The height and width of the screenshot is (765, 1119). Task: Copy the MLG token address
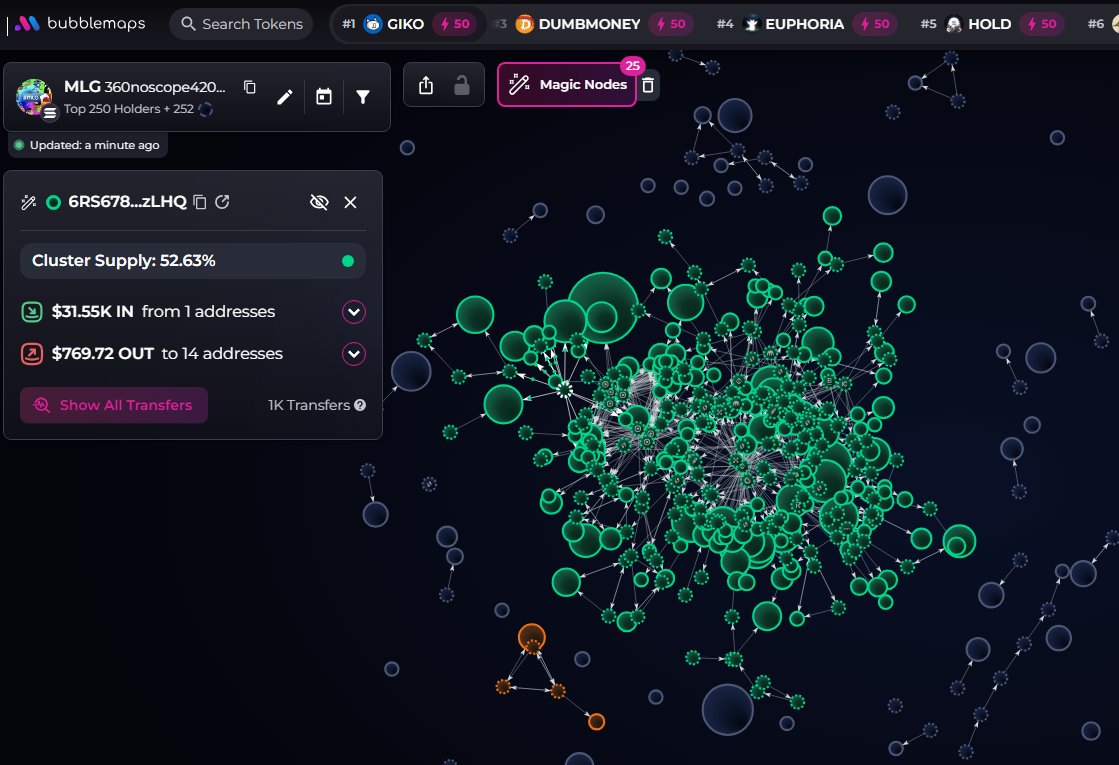250,88
